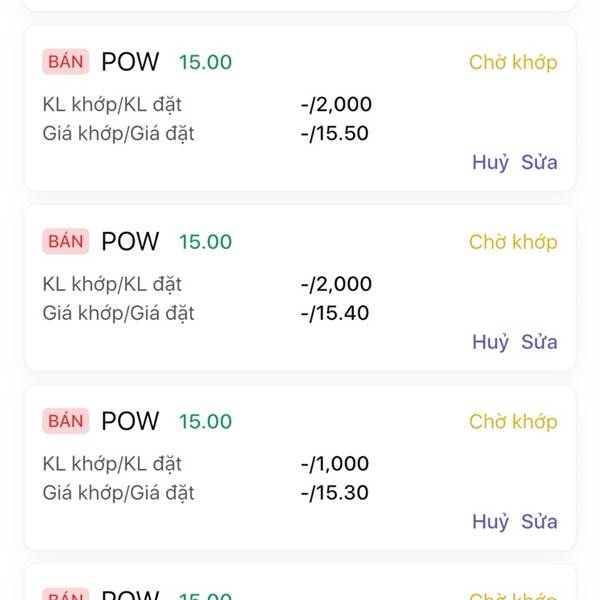600x600 pixels.
Task: Select the KL khớp/KL đặt label on the 15.40 order
Action: pos(112,284)
